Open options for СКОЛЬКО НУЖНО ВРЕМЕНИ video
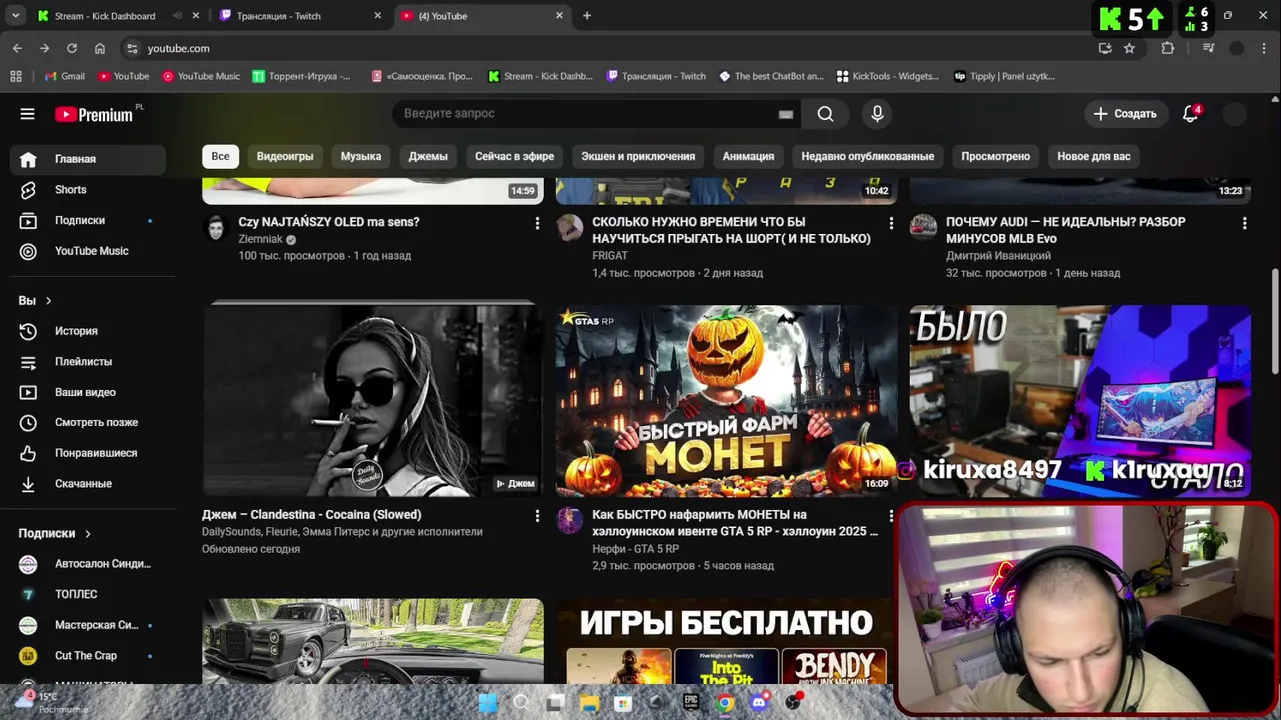 (891, 223)
